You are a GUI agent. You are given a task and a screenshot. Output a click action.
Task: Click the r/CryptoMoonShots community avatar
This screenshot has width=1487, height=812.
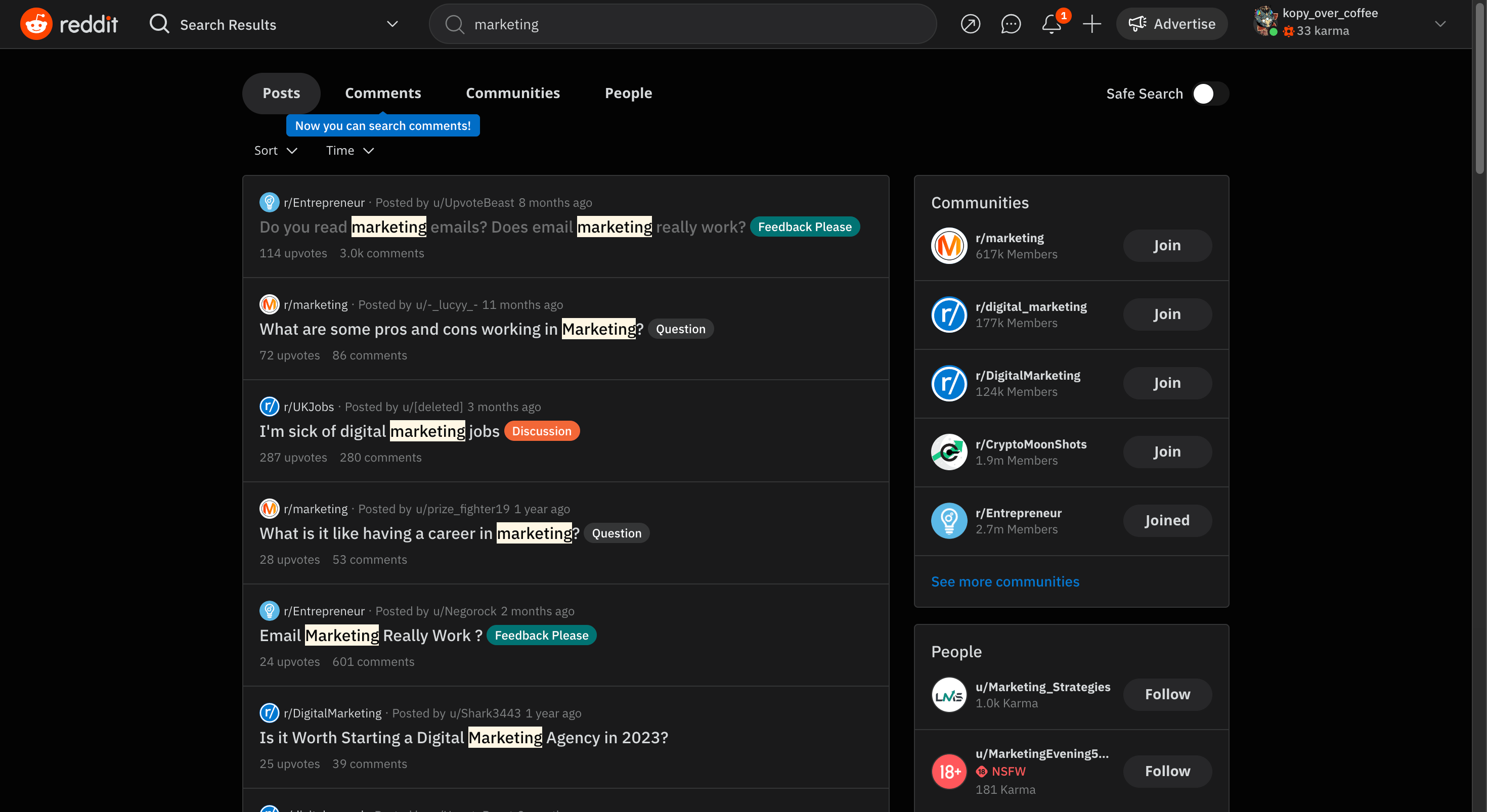949,452
